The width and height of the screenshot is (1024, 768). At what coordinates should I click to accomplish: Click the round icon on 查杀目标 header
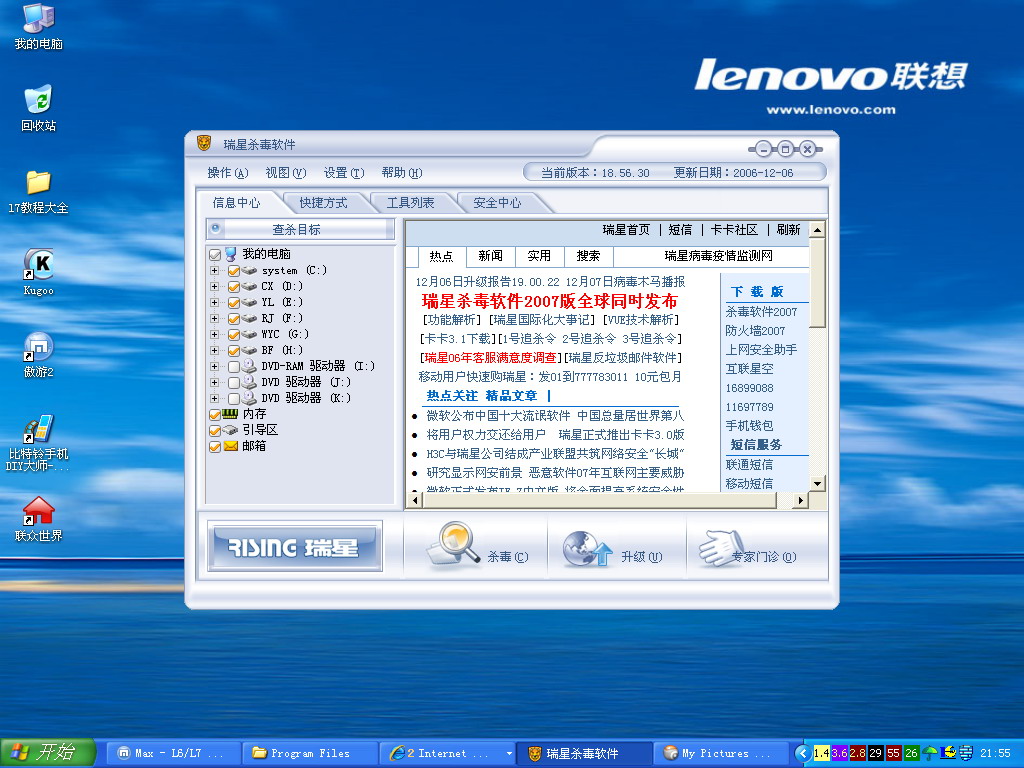pos(215,229)
